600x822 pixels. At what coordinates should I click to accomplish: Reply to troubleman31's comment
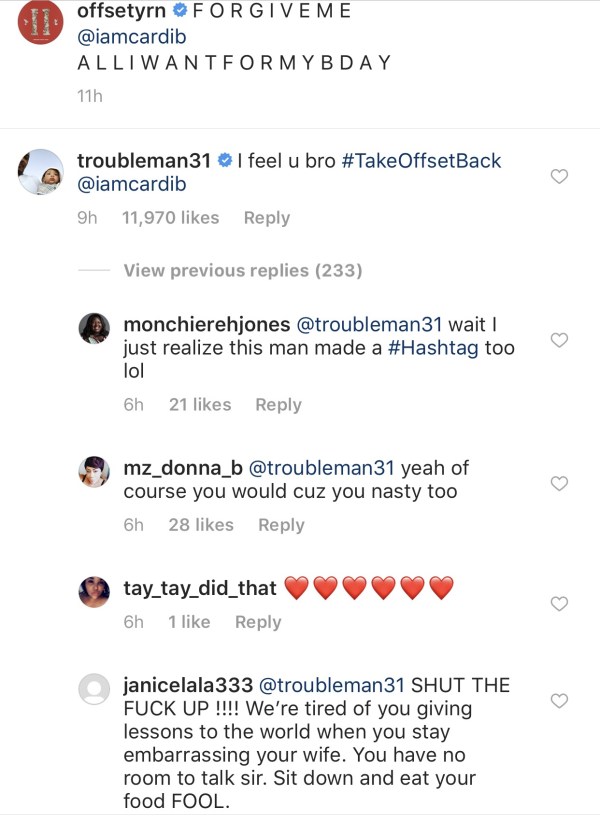coord(267,218)
